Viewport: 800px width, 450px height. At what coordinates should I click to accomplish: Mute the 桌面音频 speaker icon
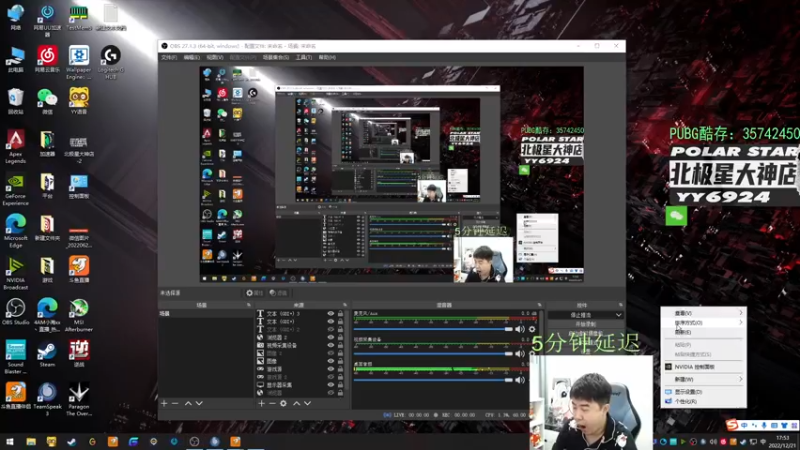click(x=520, y=380)
